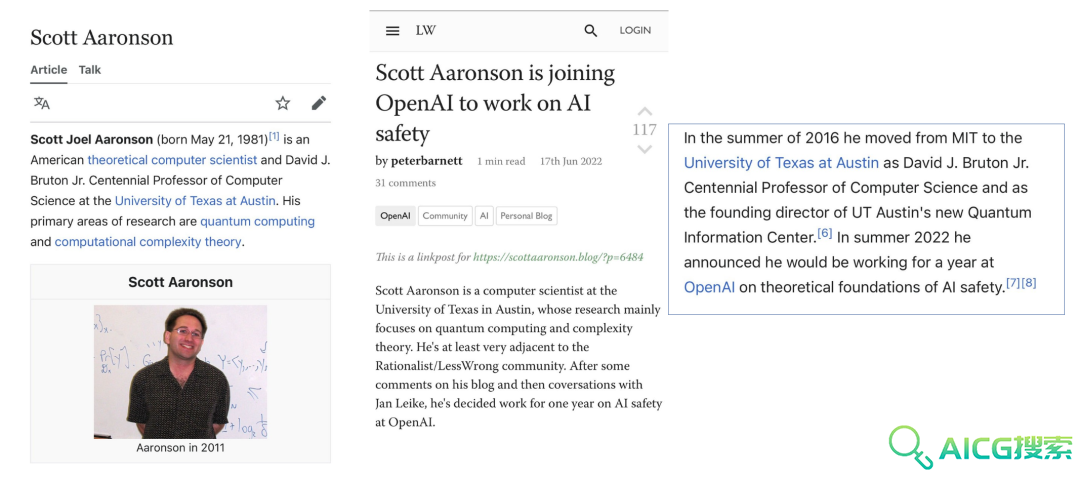Image resolution: width=1080 pixels, height=479 pixels.
Task: Click the 1 min read label
Action: 501,161
